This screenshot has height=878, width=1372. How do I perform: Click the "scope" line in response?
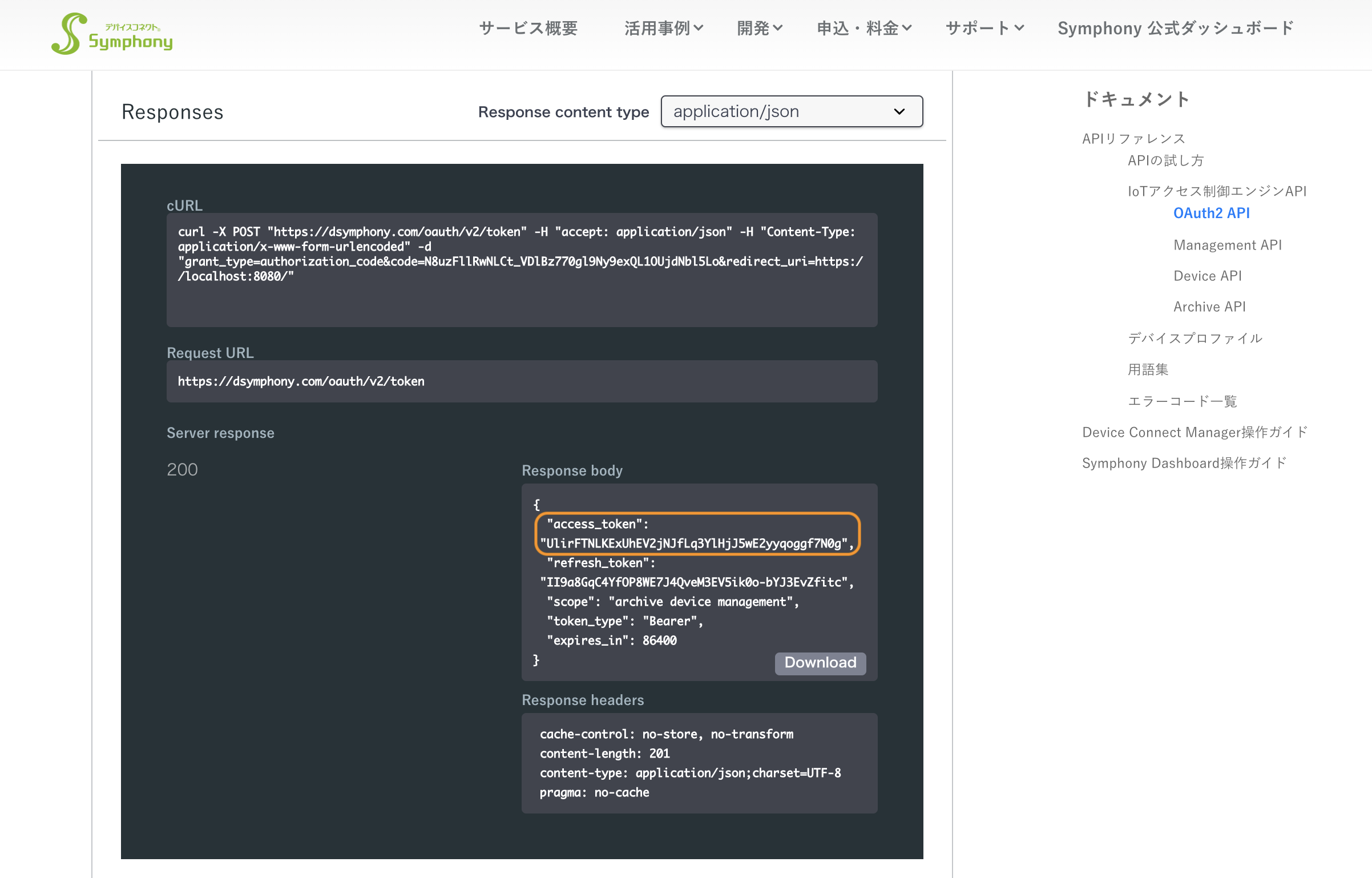pyautogui.click(x=672, y=601)
